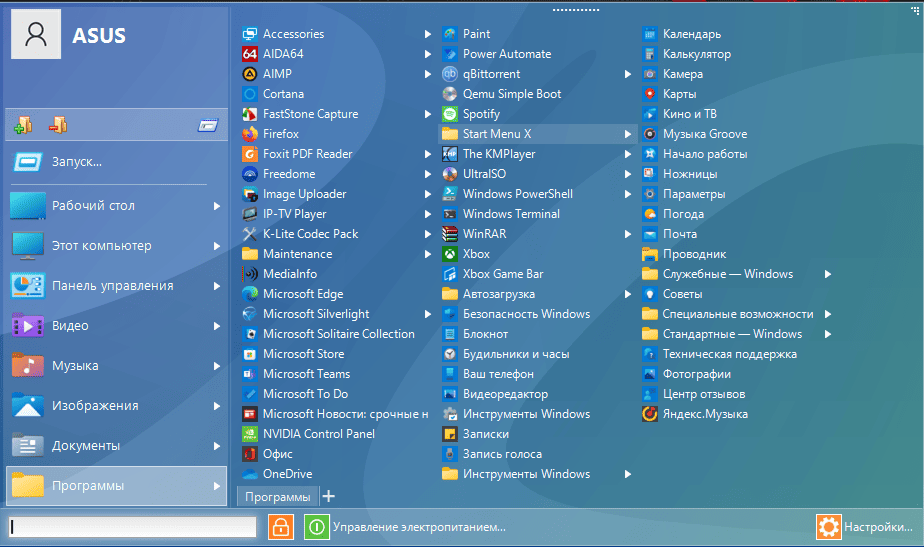Expand the Специальные возможности arrow
This screenshot has height=547, width=924.
coord(828,314)
